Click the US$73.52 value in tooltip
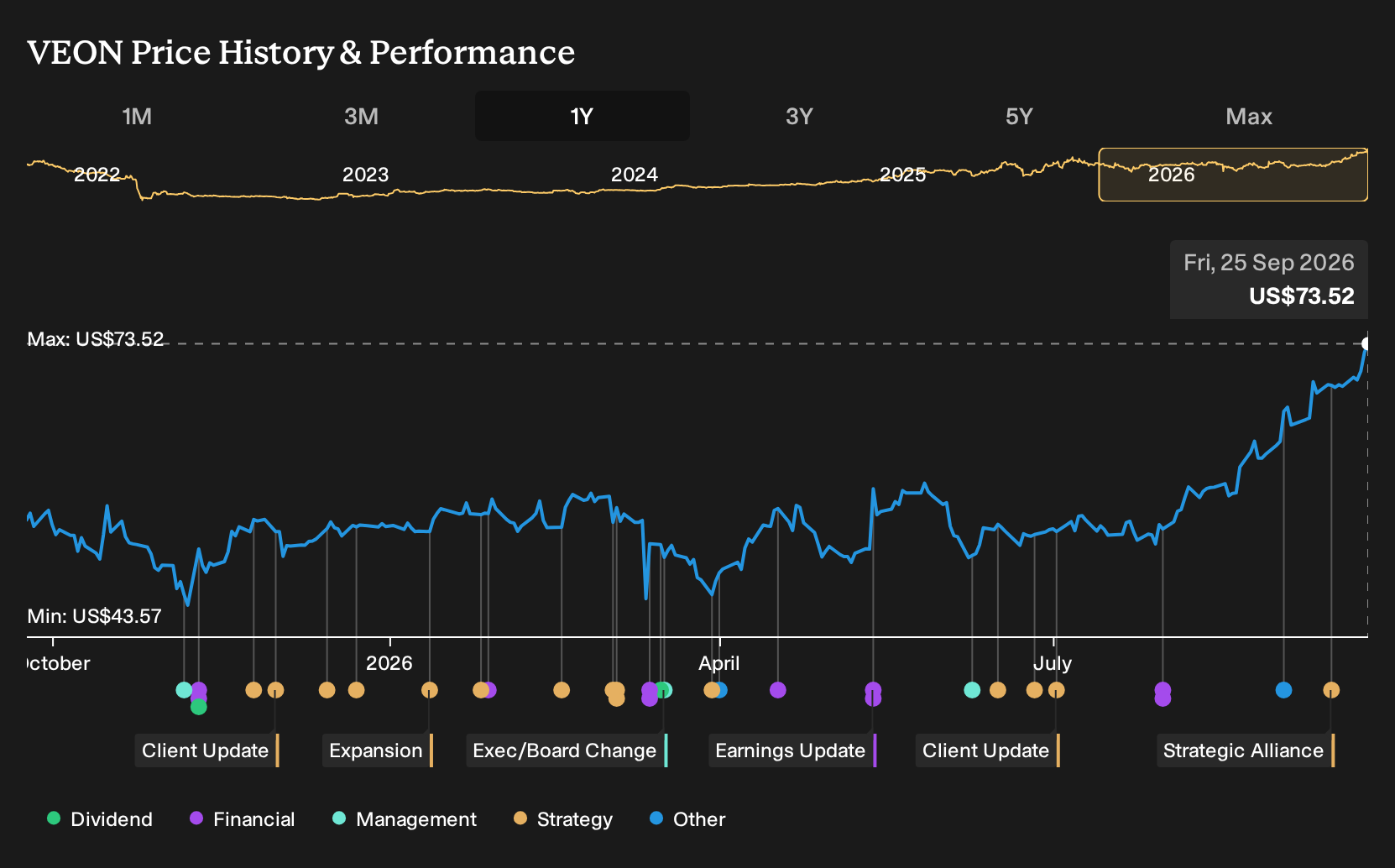Viewport: 1395px width, 868px height. point(1302,296)
